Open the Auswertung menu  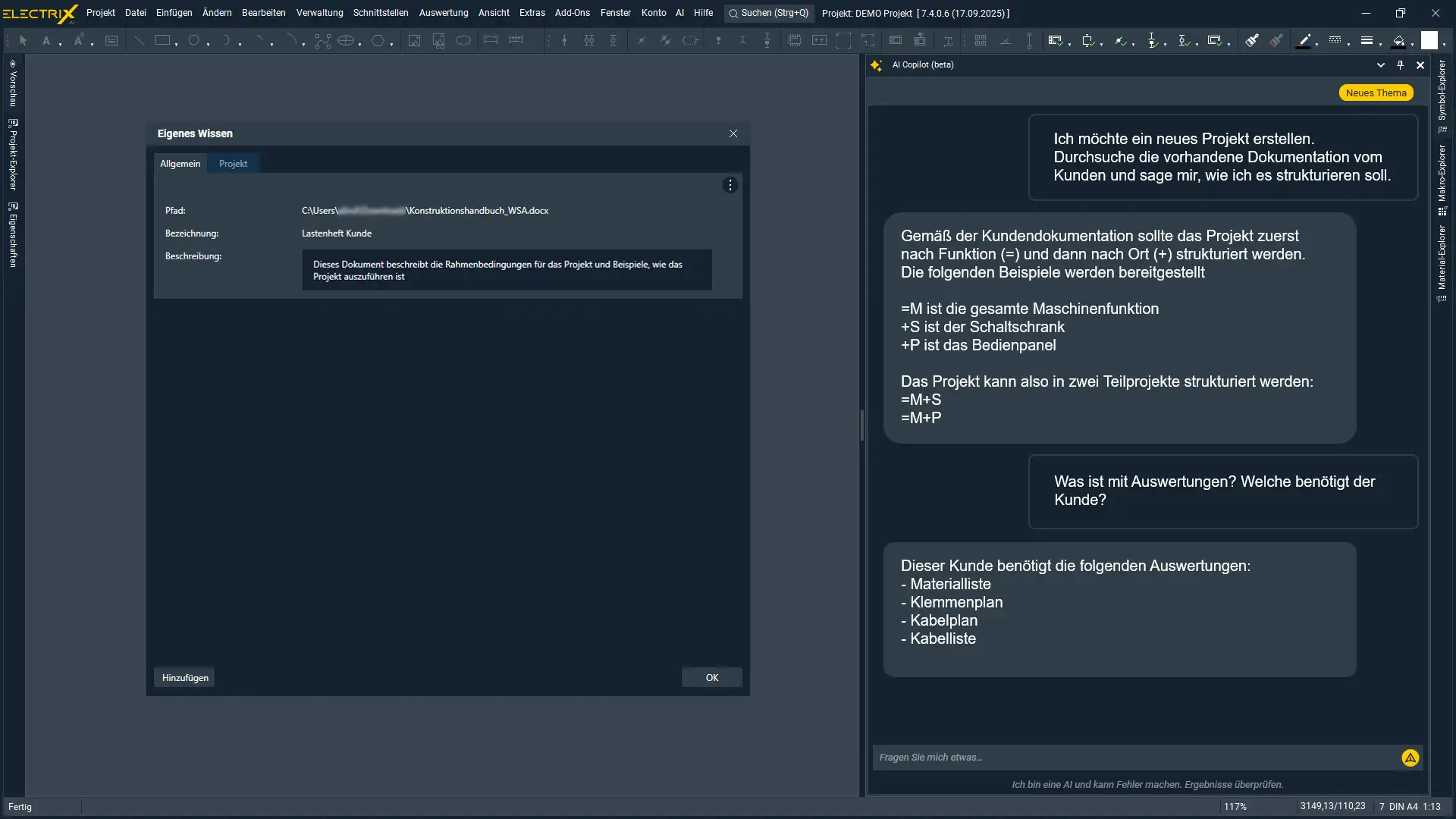pos(443,13)
